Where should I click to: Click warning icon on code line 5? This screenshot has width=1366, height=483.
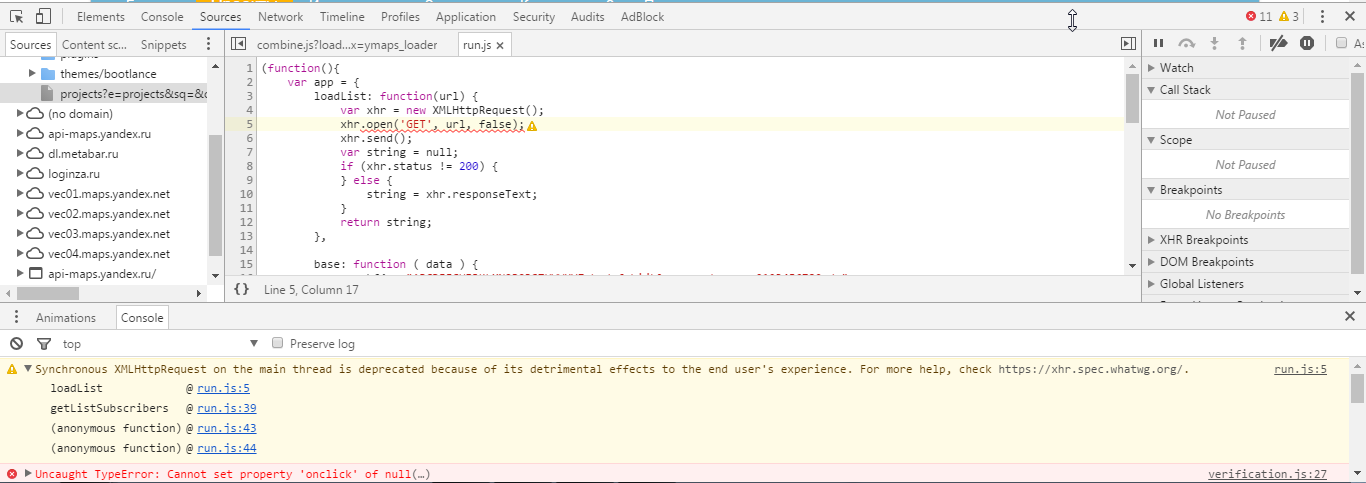click(532, 126)
